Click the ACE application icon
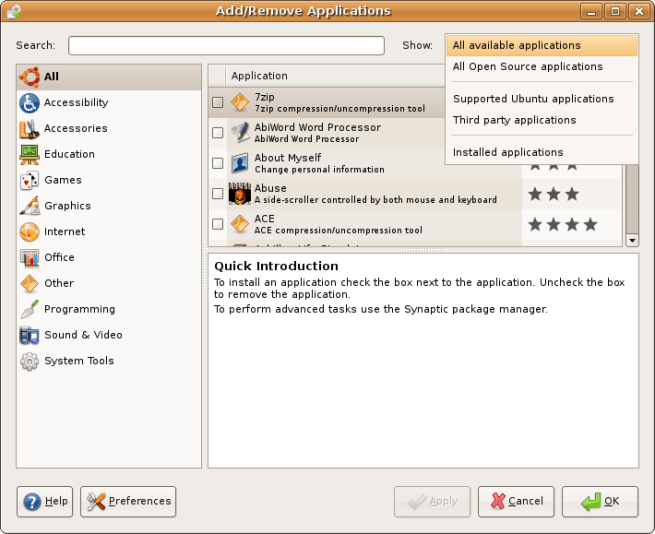The width and height of the screenshot is (655, 534). (240, 224)
